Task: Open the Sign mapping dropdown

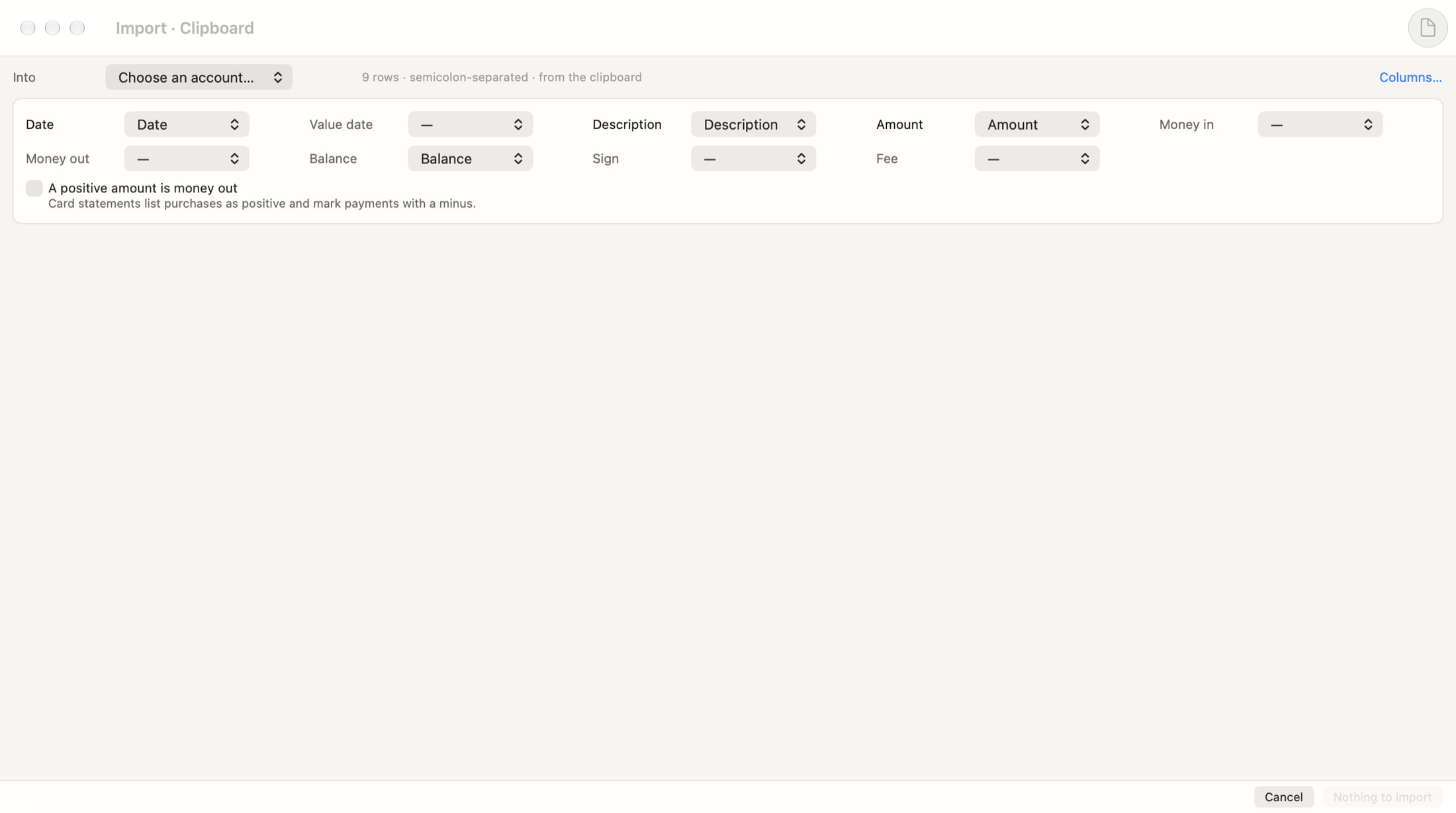Action: (753, 159)
